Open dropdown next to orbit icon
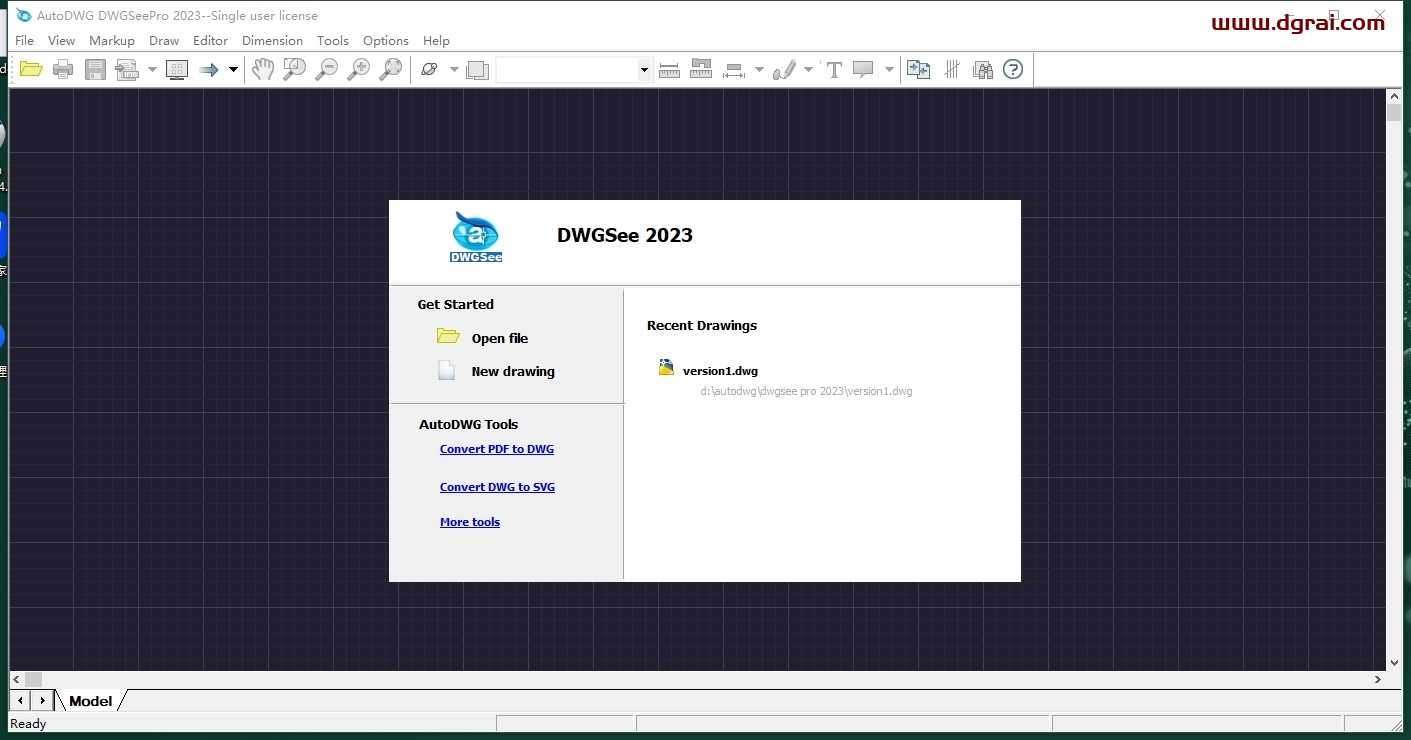The image size is (1411, 740). [454, 69]
